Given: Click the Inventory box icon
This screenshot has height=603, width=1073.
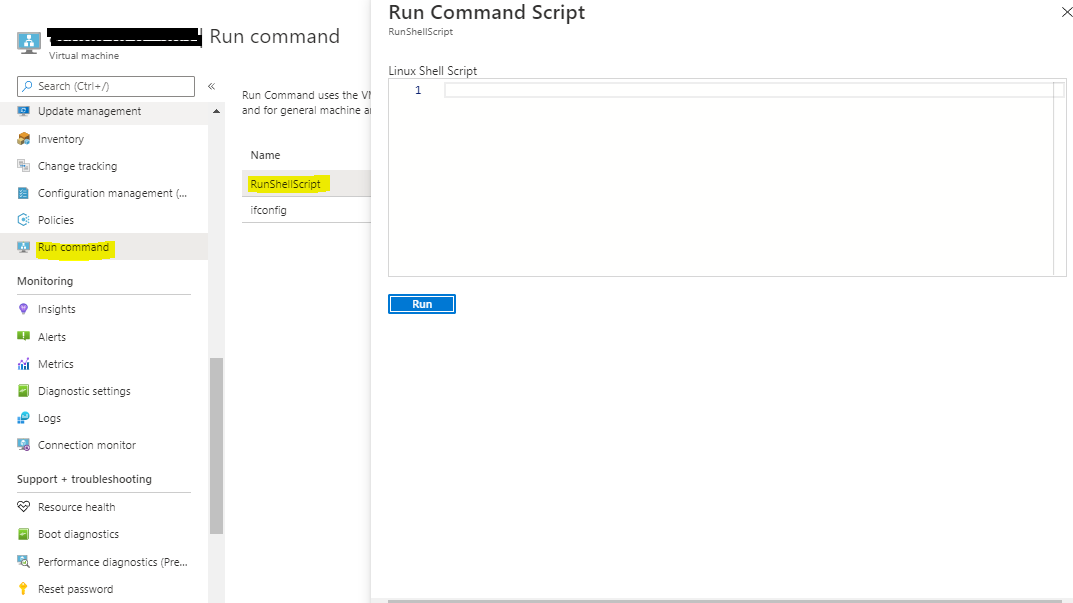Looking at the screenshot, I should (x=24, y=139).
